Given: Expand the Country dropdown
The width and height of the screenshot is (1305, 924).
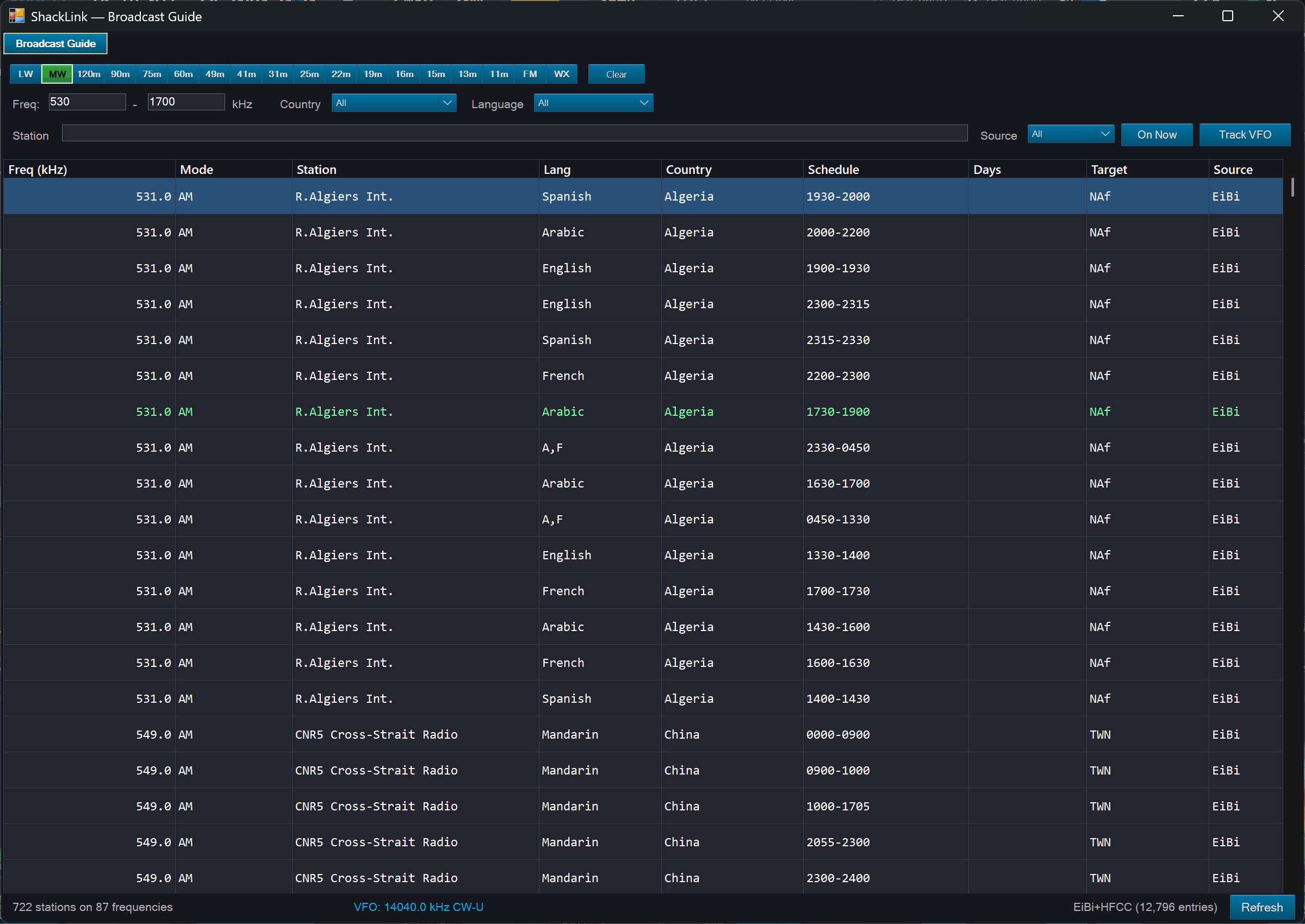Looking at the screenshot, I should click(x=394, y=103).
